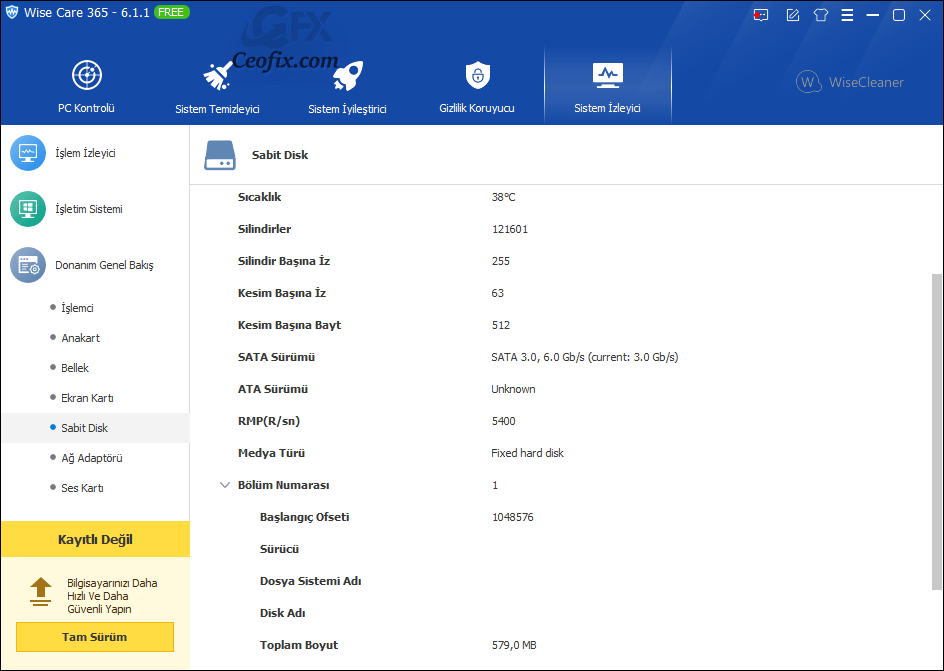Click the Tam Sürüm button
Image resolution: width=944 pixels, height=671 pixels.
(x=95, y=637)
